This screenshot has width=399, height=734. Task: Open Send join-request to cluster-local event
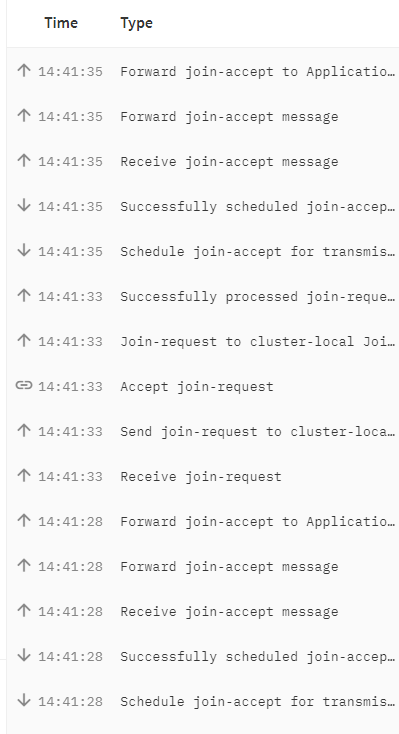click(203, 431)
